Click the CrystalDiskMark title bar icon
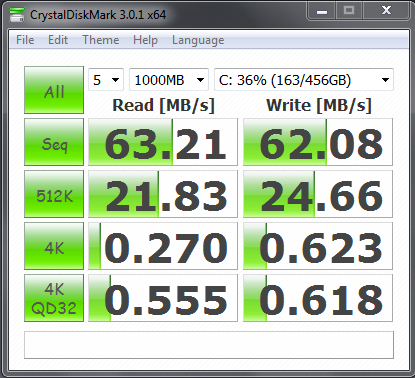The image size is (415, 378). click(17, 14)
